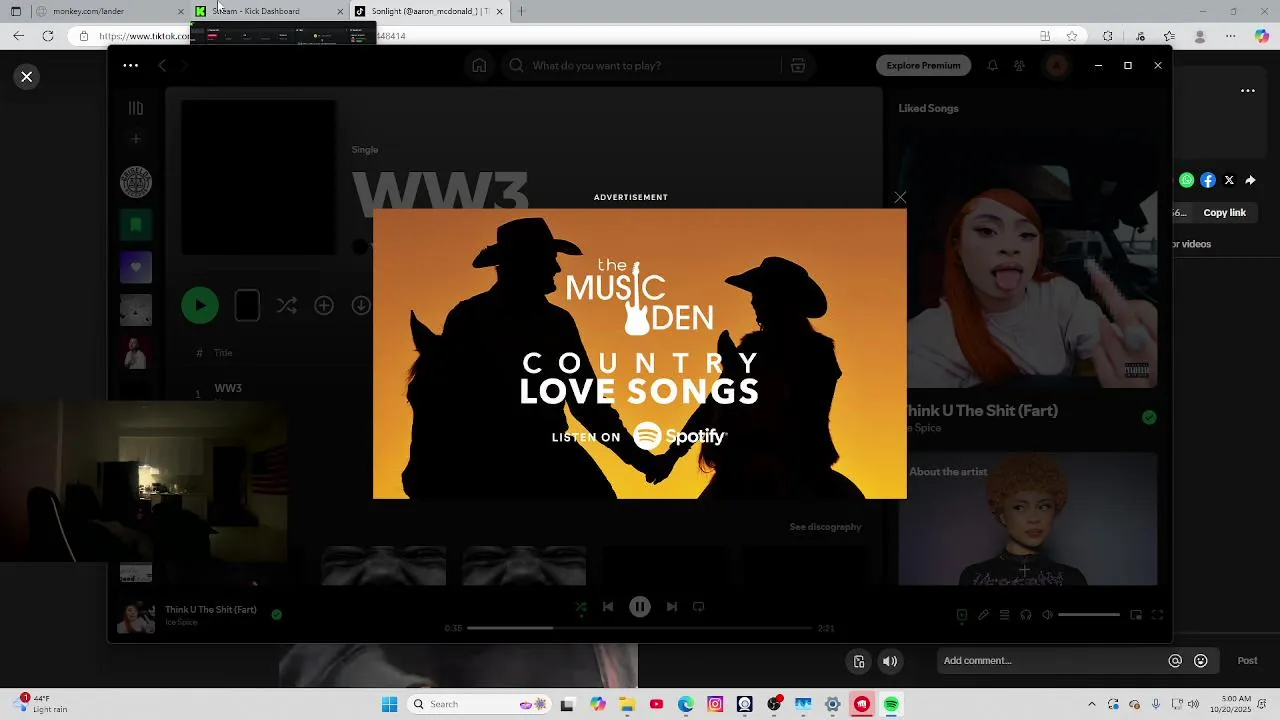Click the green saved checkmark in player bar
The width and height of the screenshot is (1280, 720).
click(277, 615)
